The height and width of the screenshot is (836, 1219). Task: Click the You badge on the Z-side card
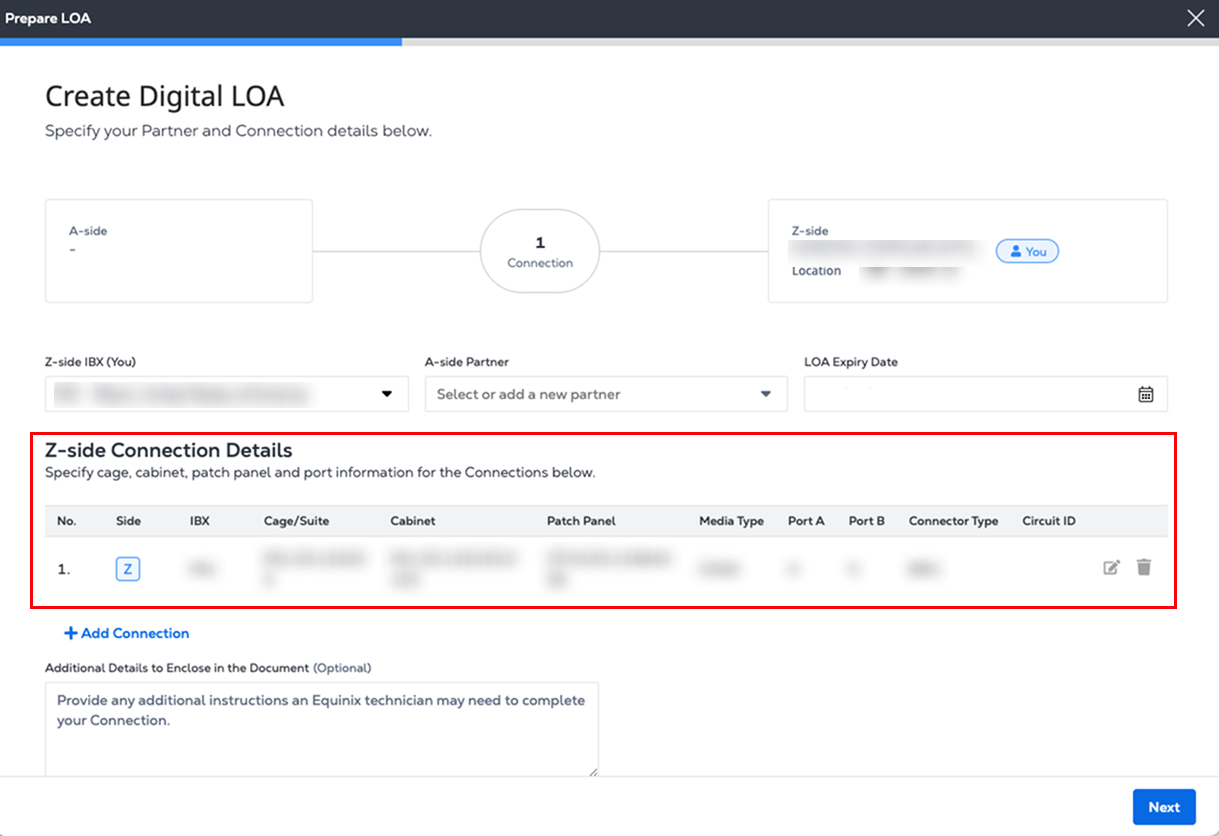tap(1027, 251)
